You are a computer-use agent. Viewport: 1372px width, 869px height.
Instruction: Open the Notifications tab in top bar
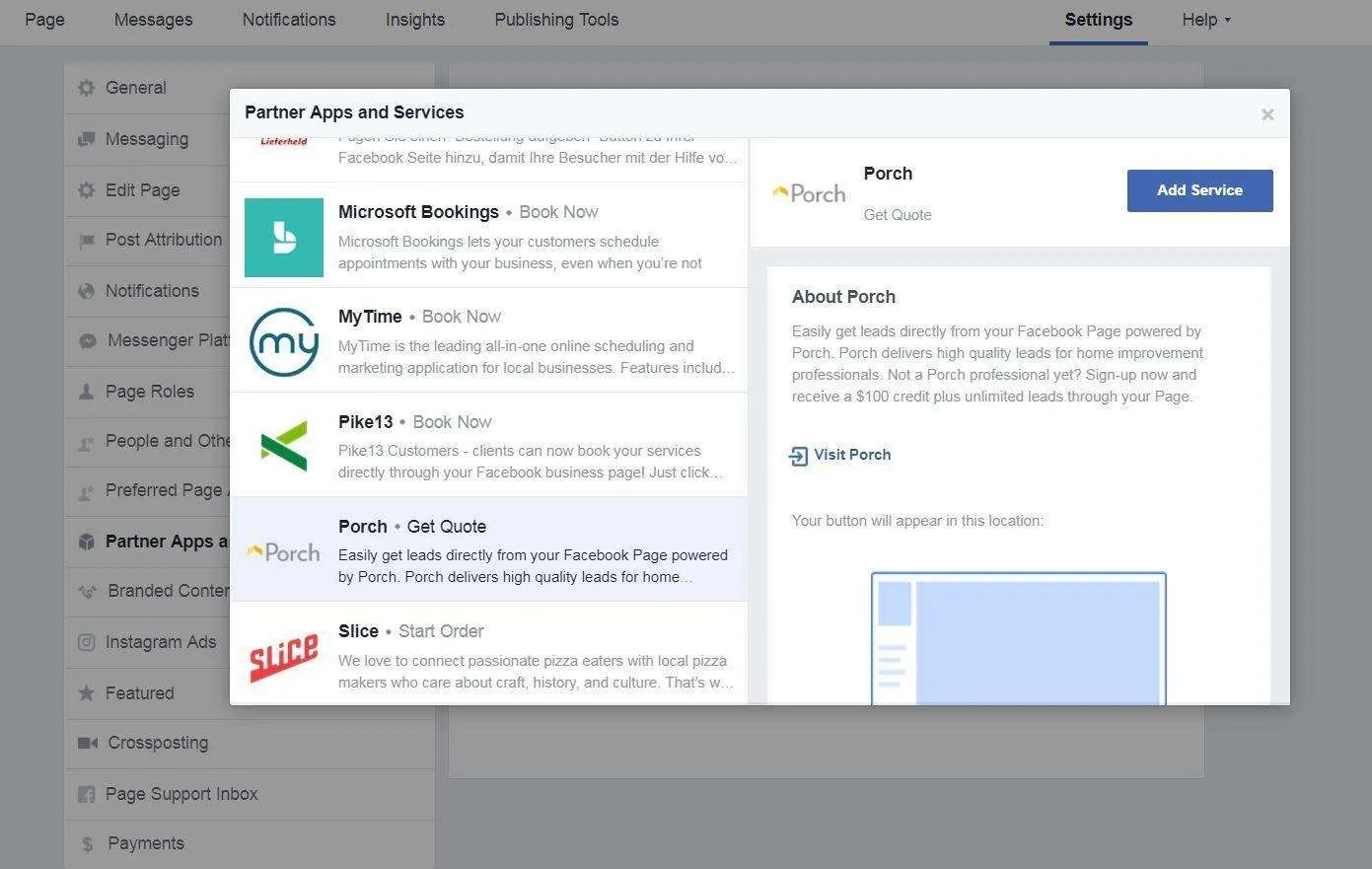[289, 20]
